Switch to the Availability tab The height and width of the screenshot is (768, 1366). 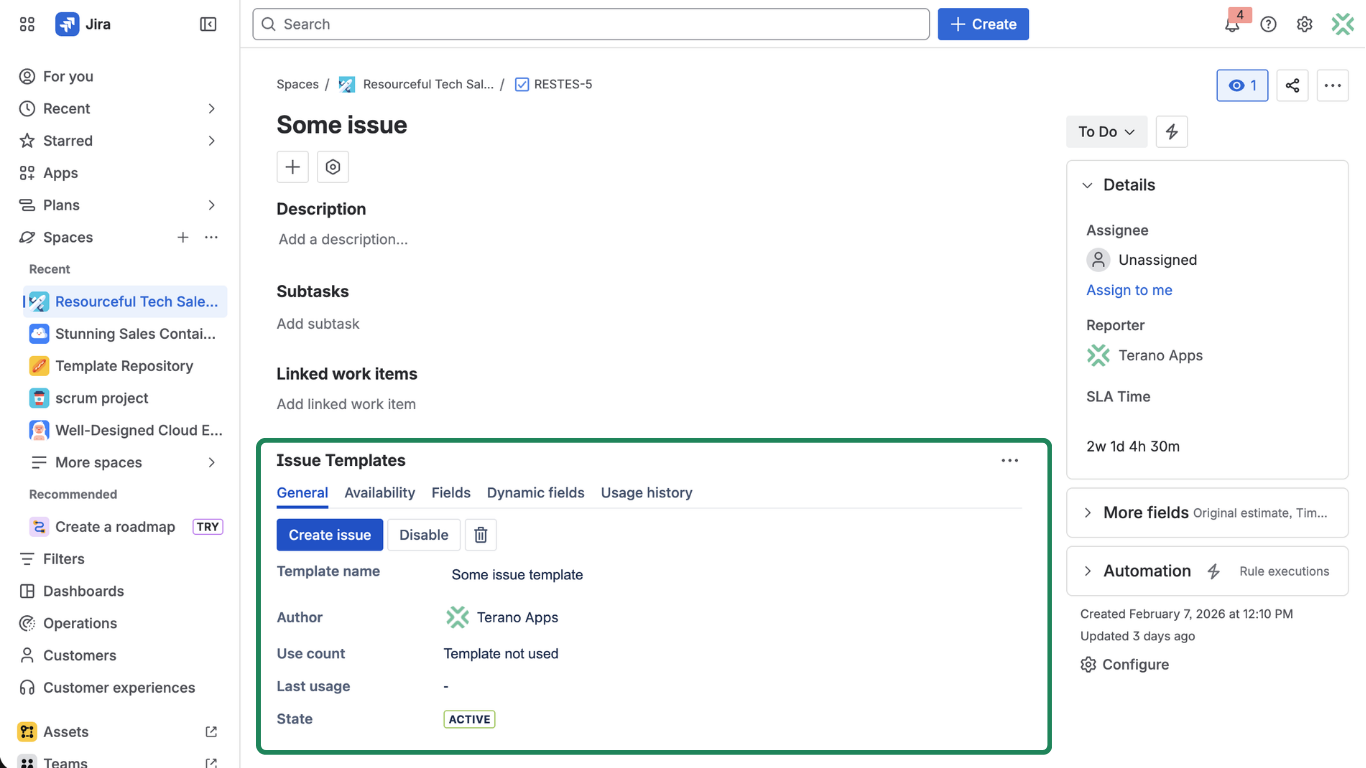click(379, 493)
